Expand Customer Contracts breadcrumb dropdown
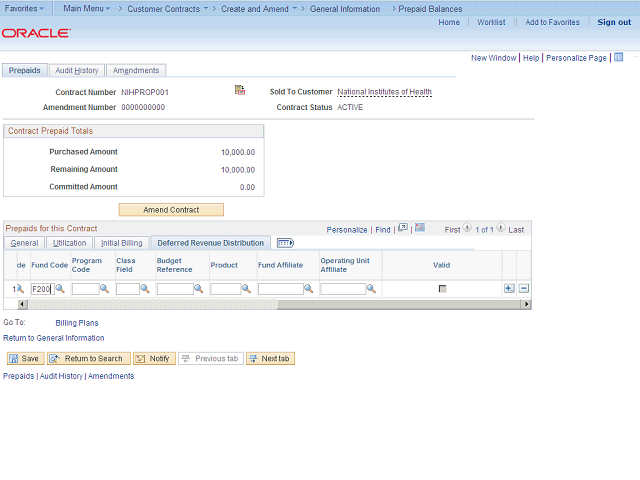 (x=206, y=8)
